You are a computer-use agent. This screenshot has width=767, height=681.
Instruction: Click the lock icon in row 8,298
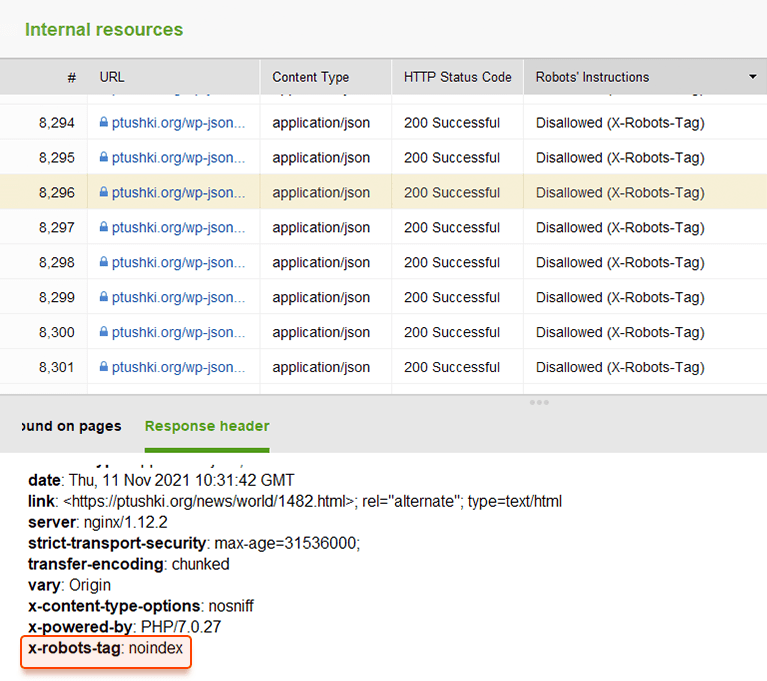[x=104, y=262]
